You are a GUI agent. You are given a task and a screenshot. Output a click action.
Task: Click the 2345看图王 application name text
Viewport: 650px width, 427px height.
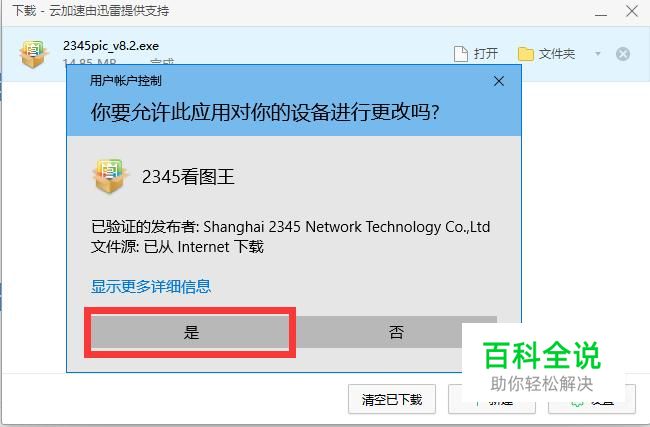click(188, 177)
